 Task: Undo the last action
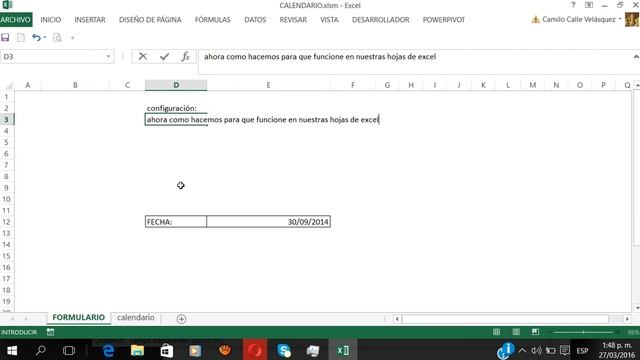36,38
